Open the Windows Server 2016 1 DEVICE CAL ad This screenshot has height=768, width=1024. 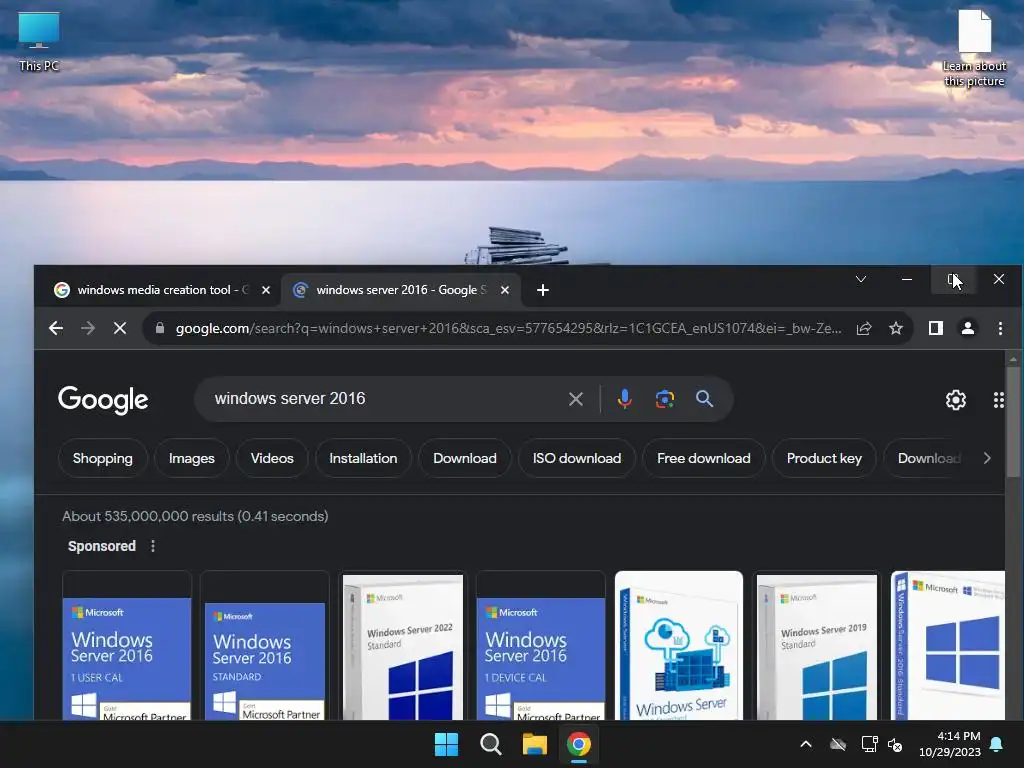541,645
